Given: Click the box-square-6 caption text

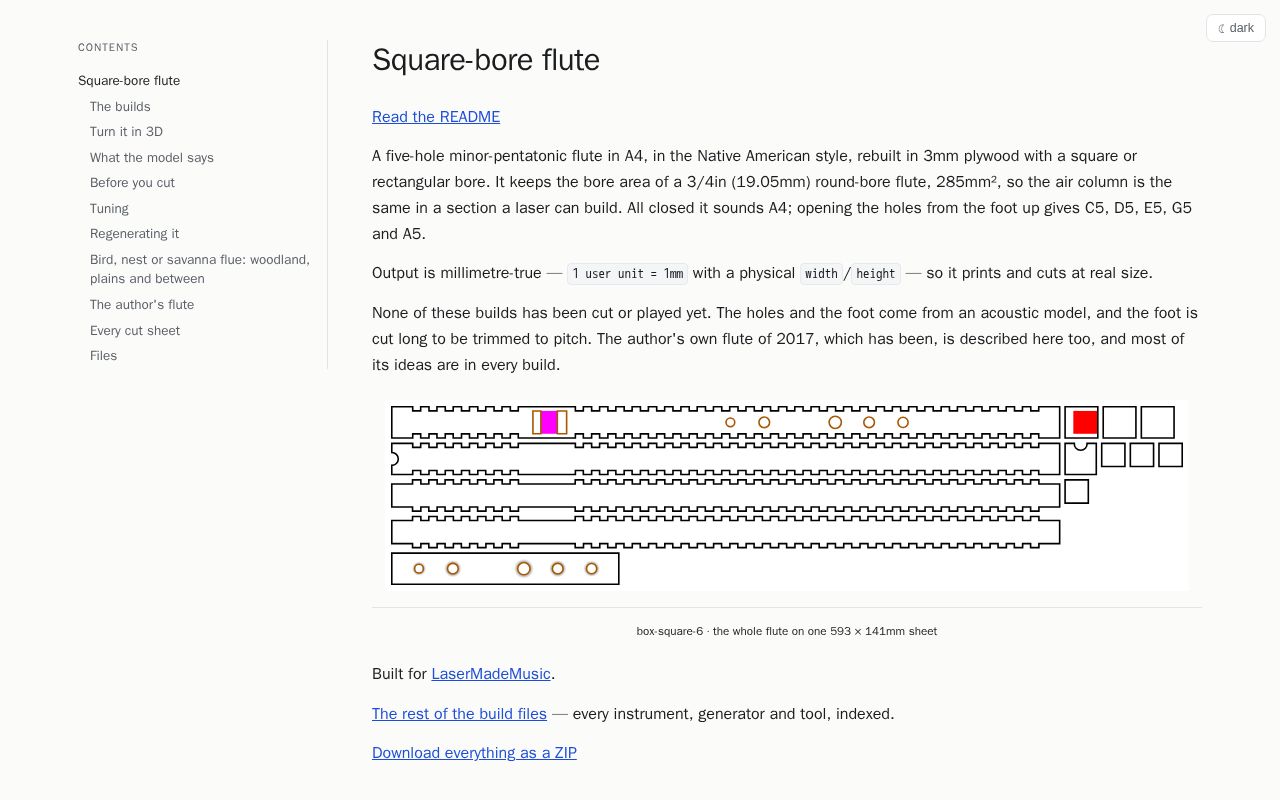Looking at the screenshot, I should point(787,631).
